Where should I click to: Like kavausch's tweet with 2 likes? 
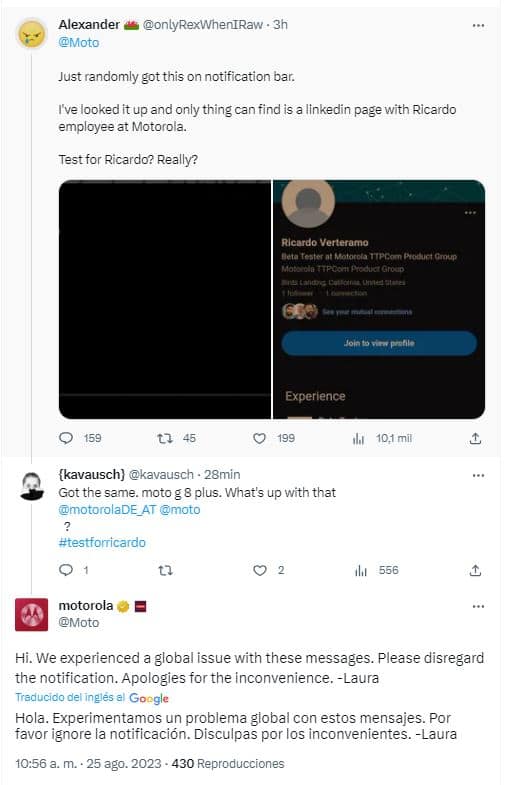[260, 570]
